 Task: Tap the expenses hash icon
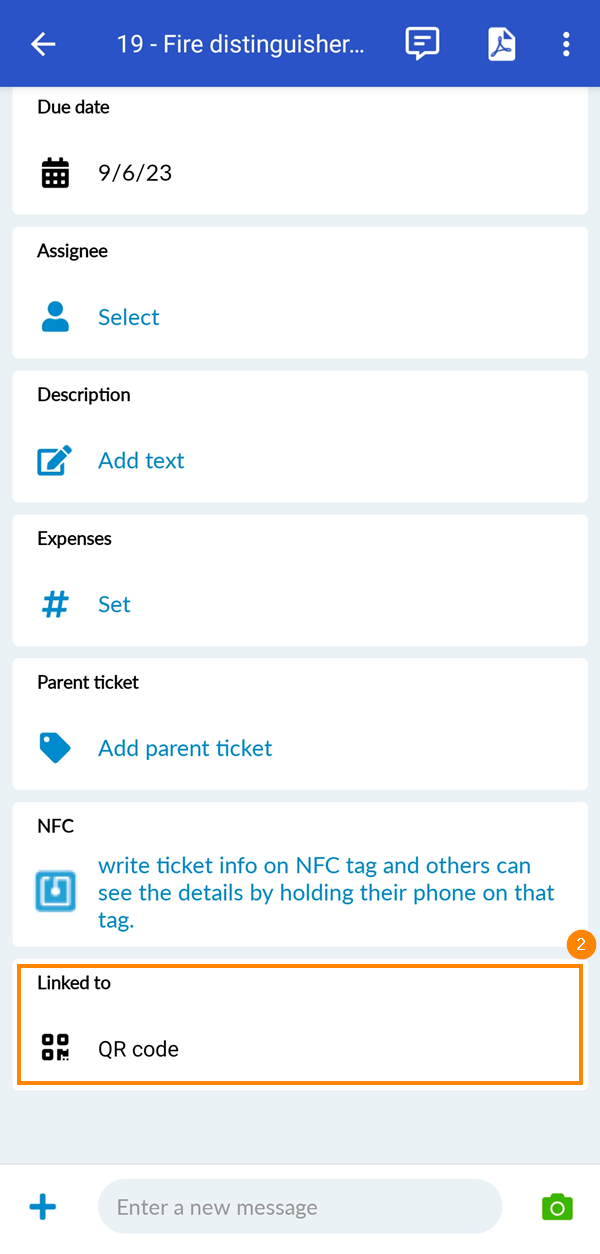point(55,604)
